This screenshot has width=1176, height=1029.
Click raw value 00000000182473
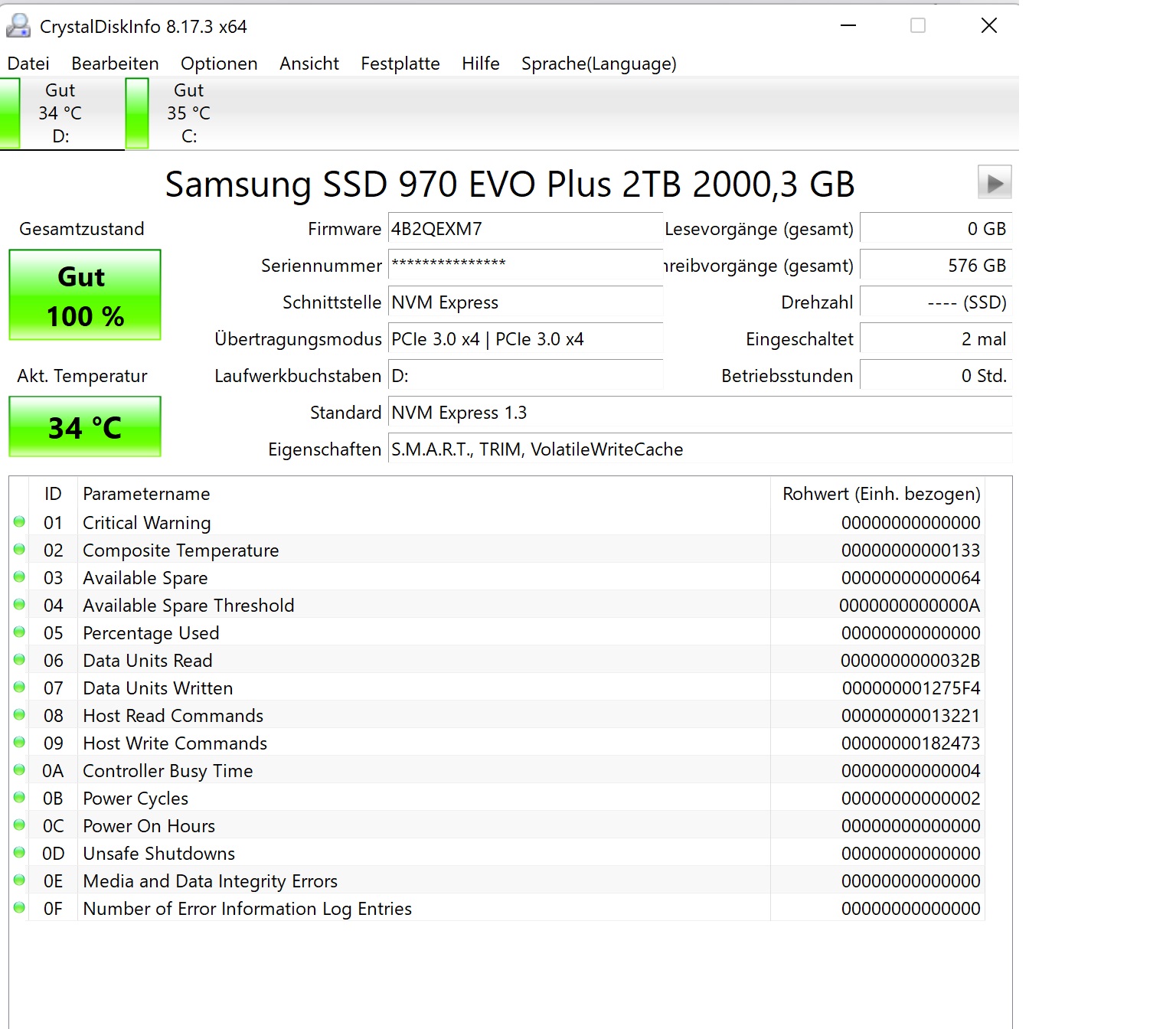[910, 743]
